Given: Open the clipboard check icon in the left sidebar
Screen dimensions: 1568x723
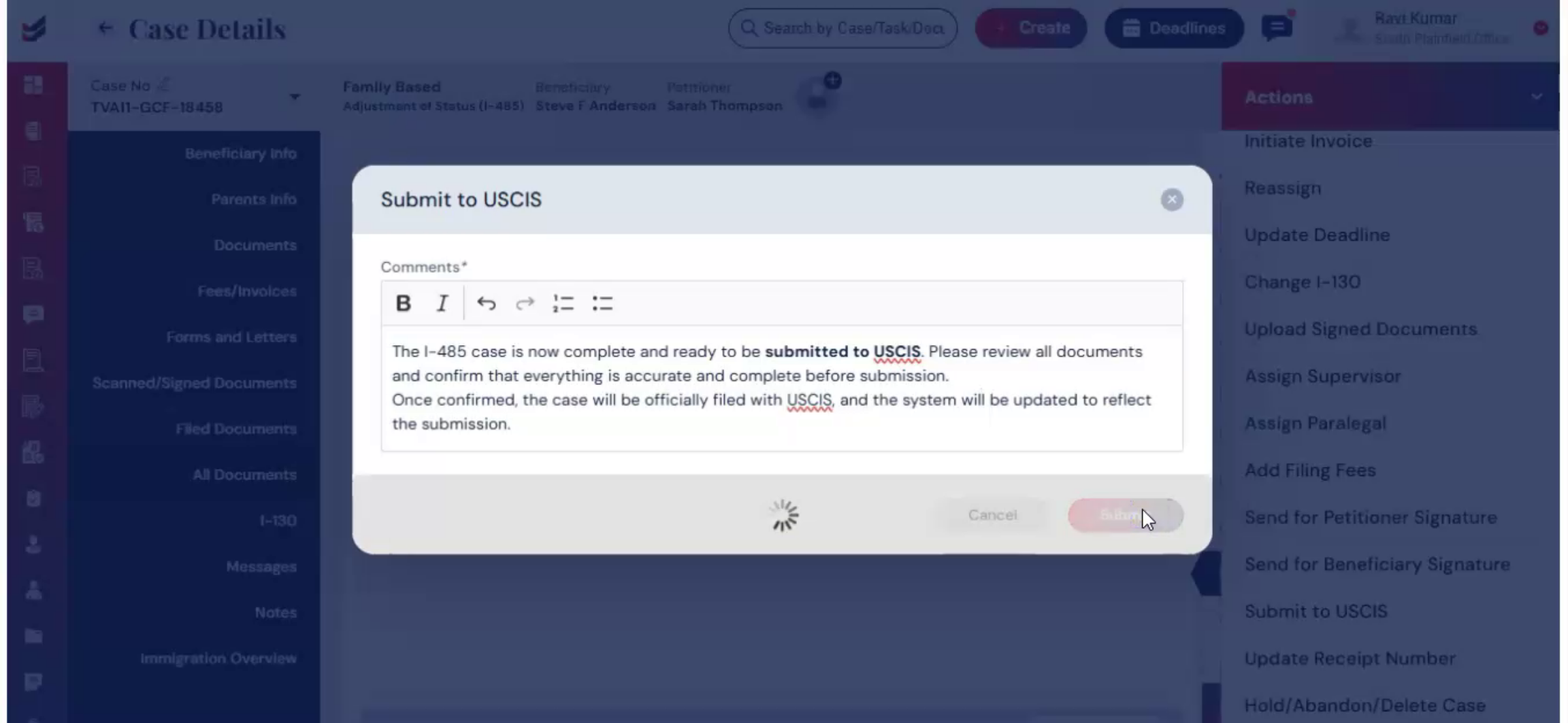Looking at the screenshot, I should pyautogui.click(x=33, y=498).
